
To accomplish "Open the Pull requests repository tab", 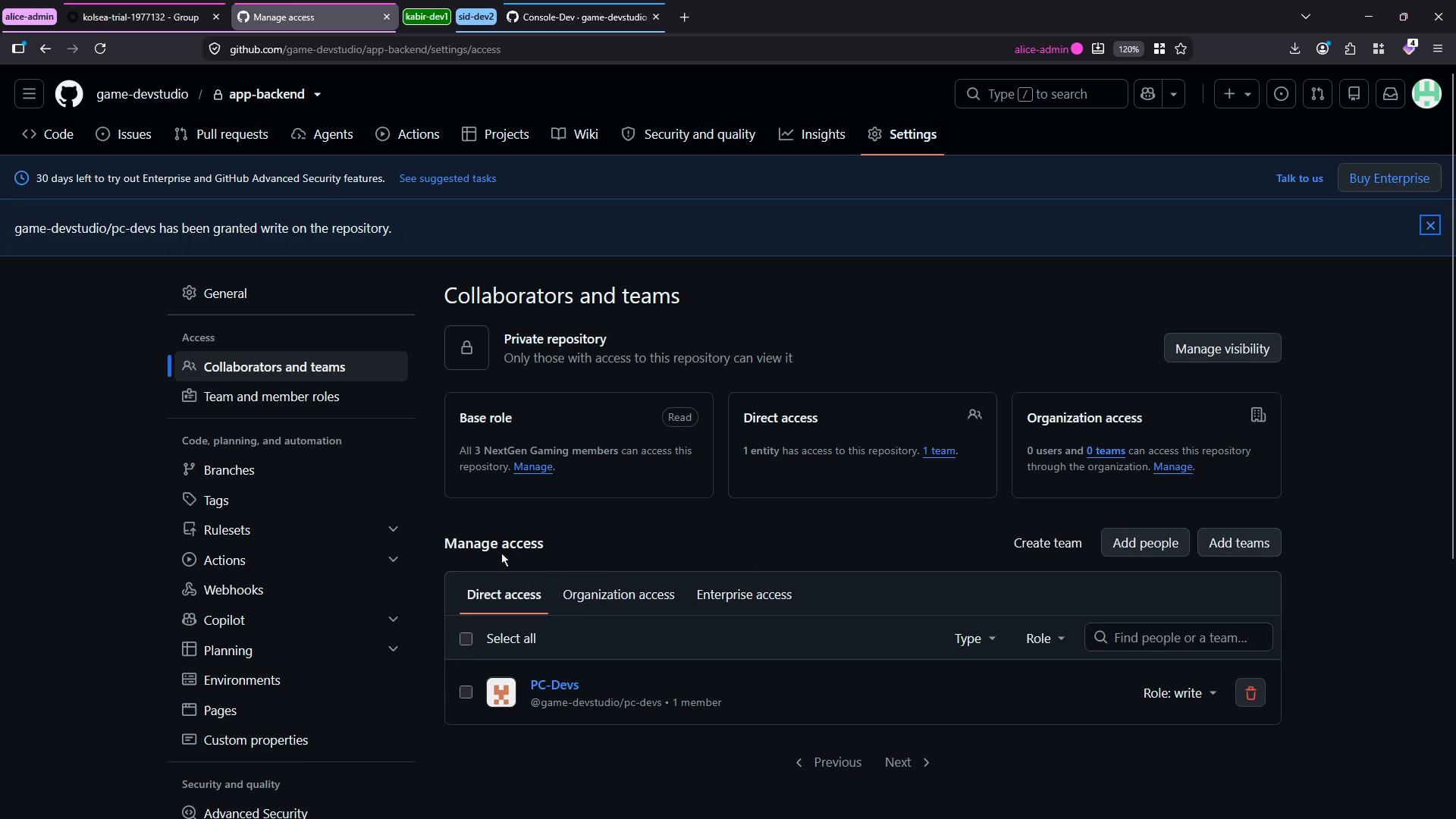I will point(221,134).
